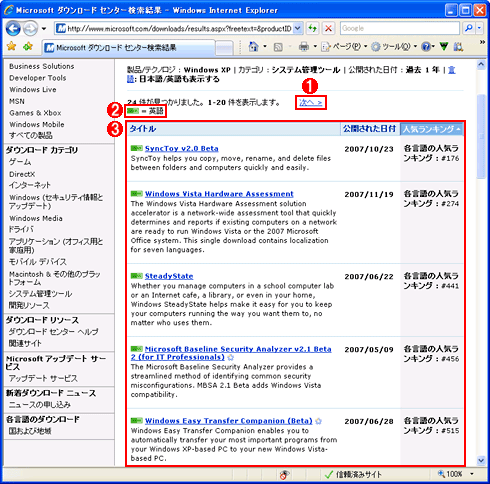The height and width of the screenshot is (484, 490).
Task: Open the Windows Media download category
Action: coord(36,219)
